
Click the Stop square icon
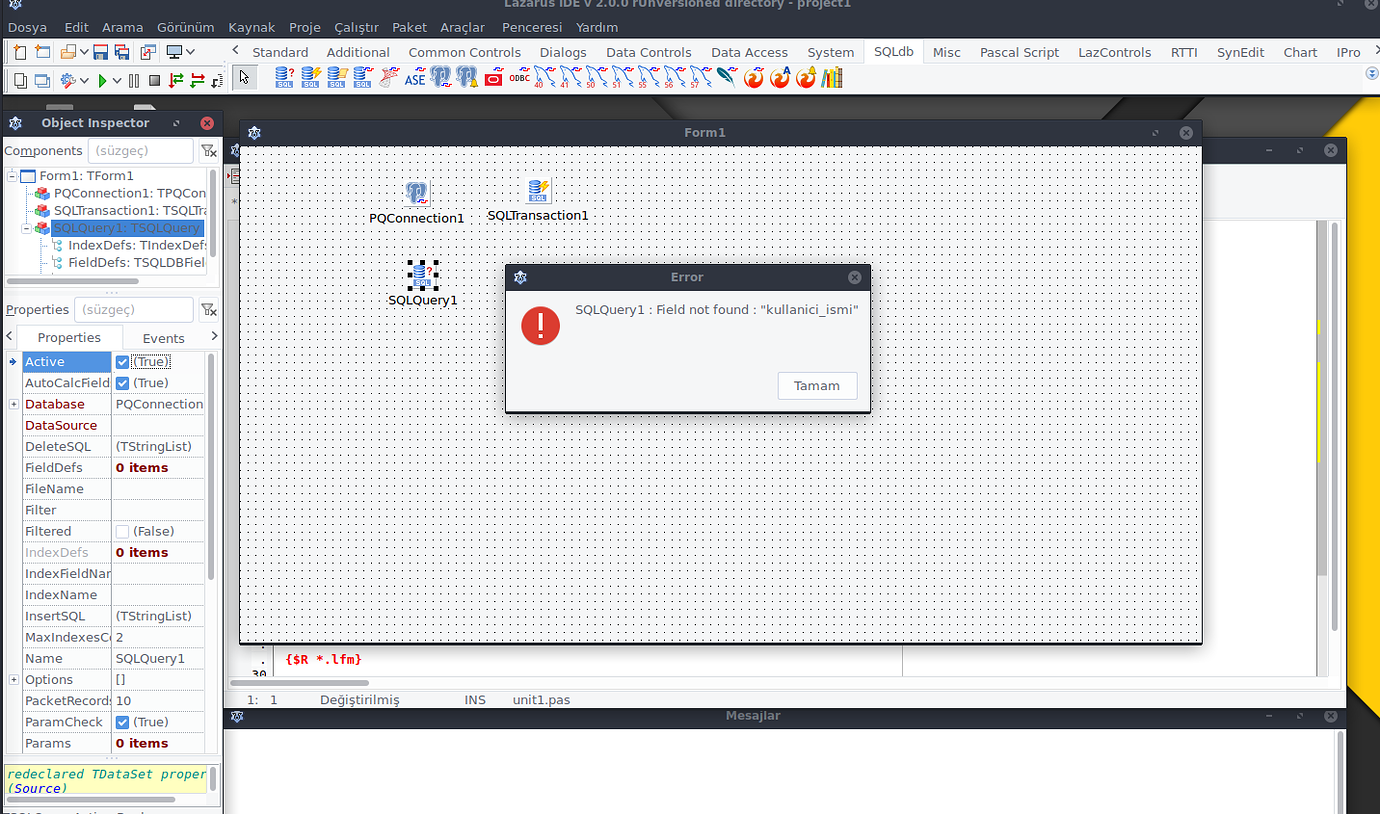click(x=154, y=81)
